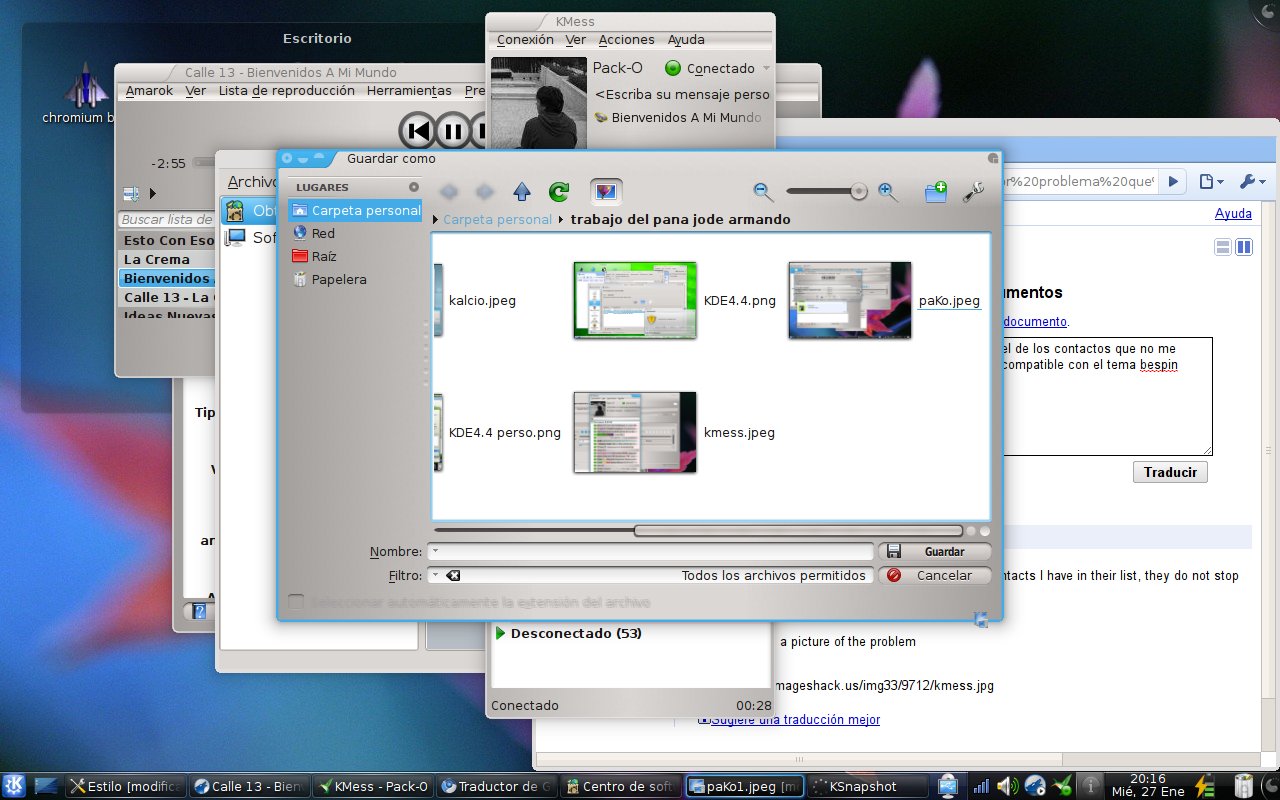
Task: Select Esto Con Eso in the Amarok playlist
Action: point(168,240)
